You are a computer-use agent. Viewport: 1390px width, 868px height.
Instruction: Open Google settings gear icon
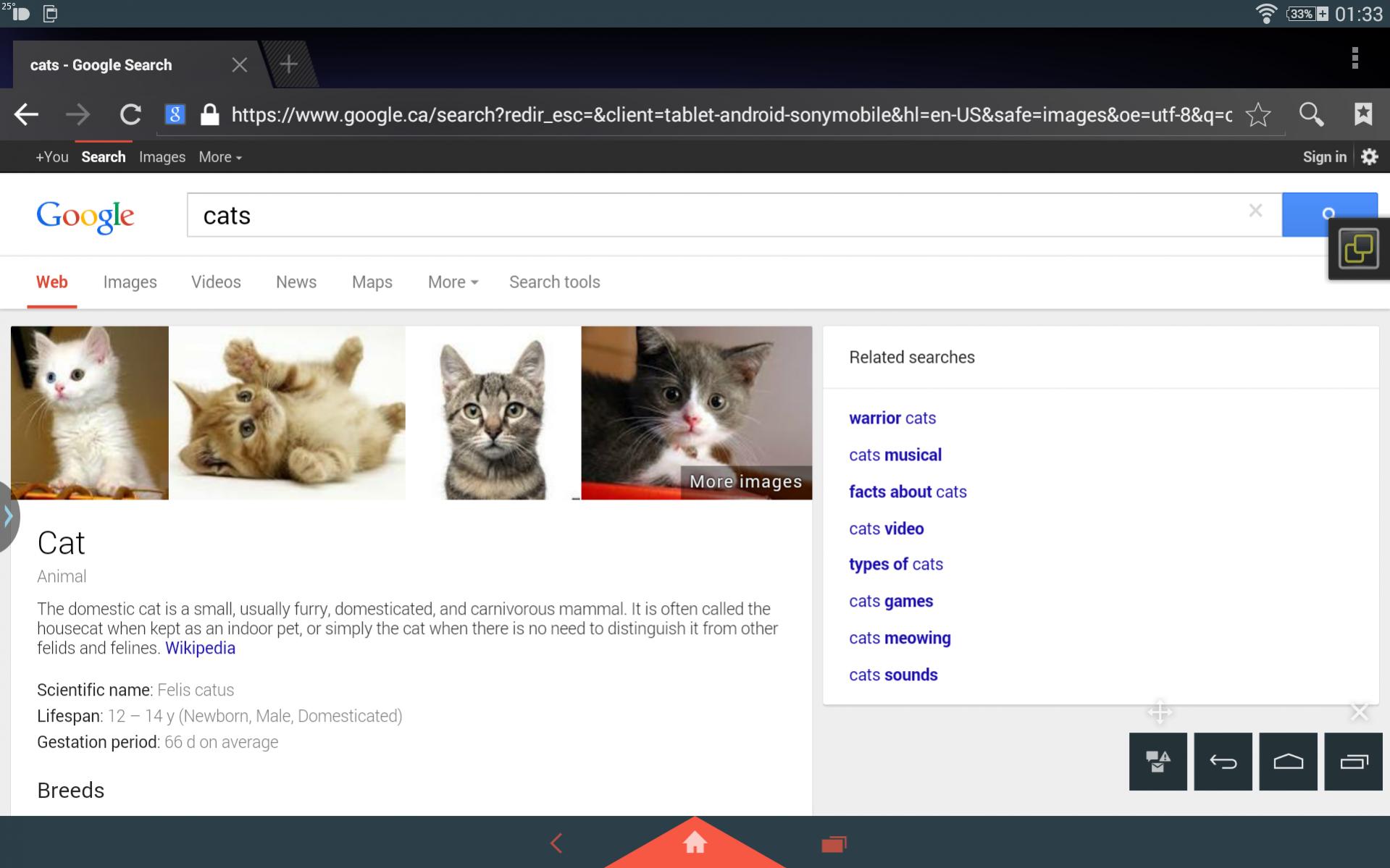pyautogui.click(x=1369, y=156)
